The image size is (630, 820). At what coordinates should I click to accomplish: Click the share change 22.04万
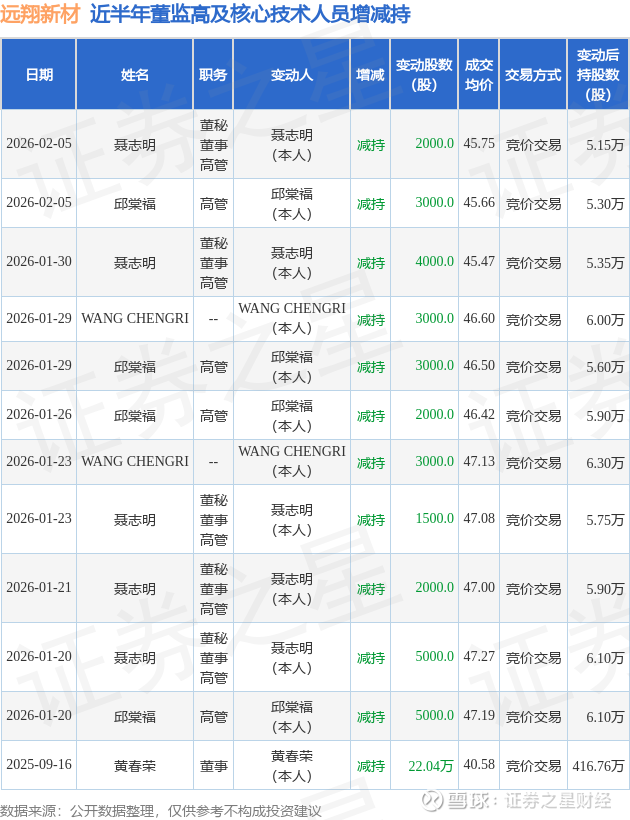tap(431, 766)
